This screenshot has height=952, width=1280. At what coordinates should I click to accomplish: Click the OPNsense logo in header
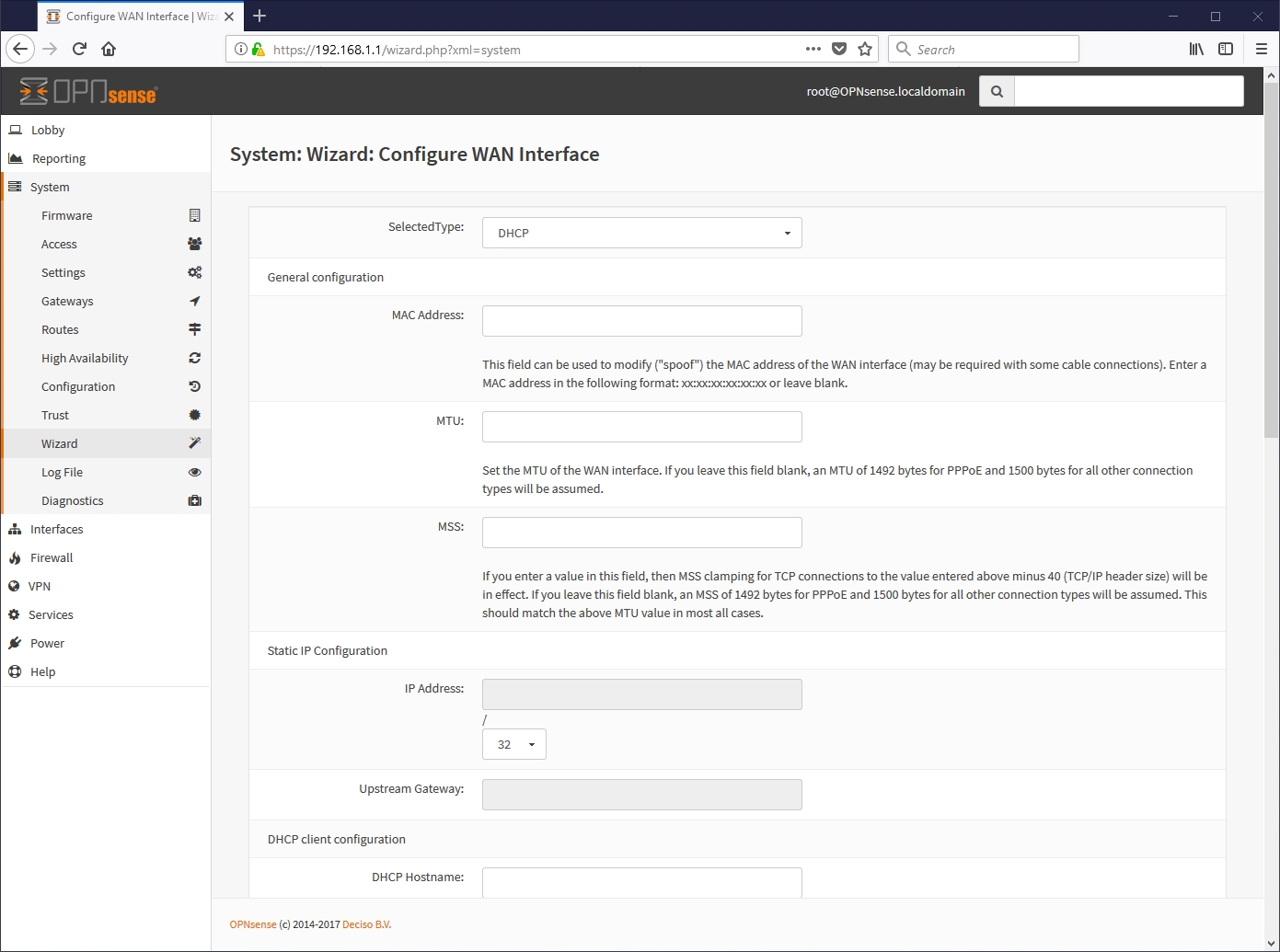tap(88, 92)
